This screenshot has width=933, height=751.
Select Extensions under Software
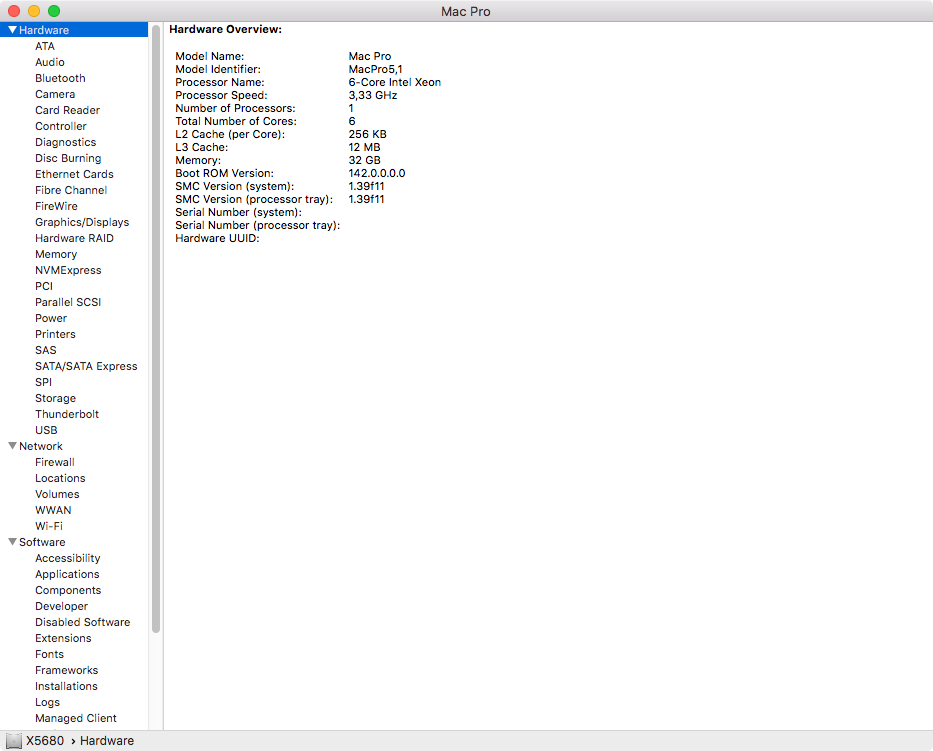[63, 639]
